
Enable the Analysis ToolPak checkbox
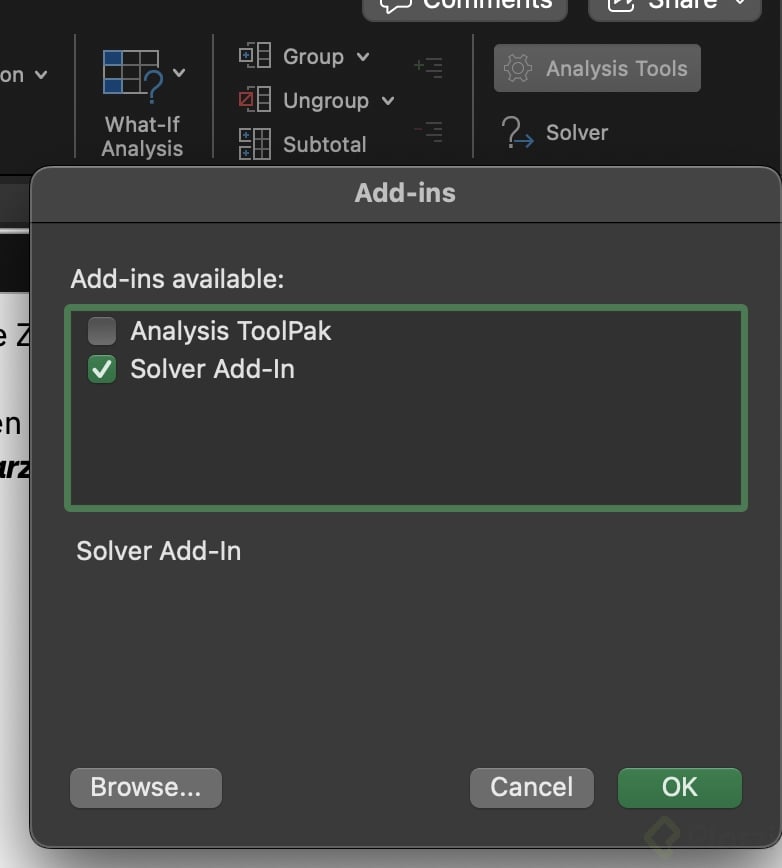(102, 331)
